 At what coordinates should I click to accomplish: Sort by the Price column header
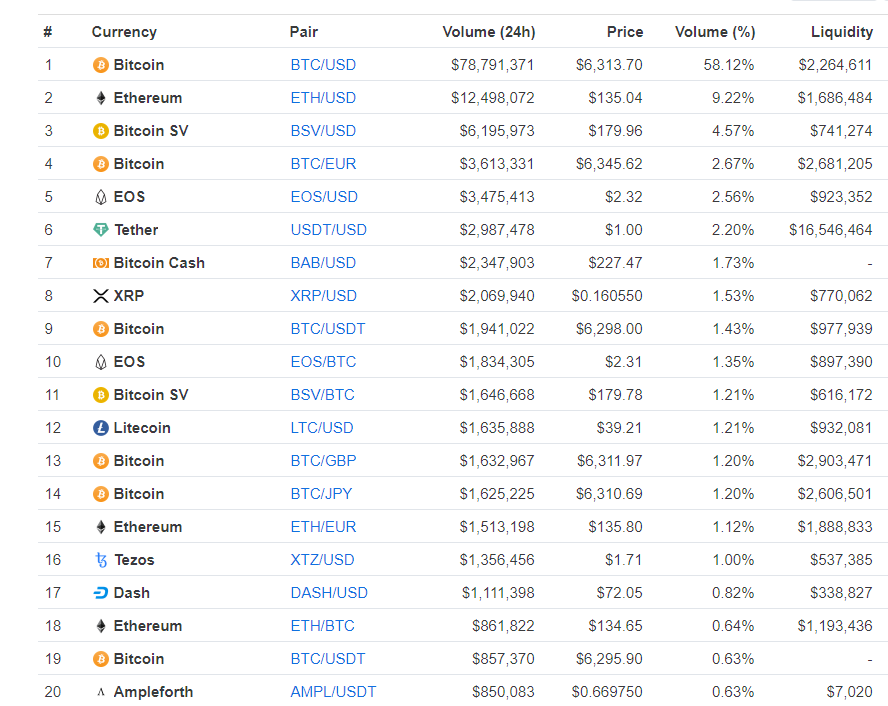[x=625, y=32]
